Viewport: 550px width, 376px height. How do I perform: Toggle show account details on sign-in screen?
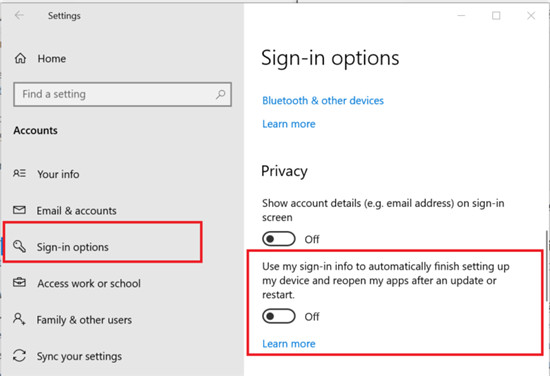tap(279, 239)
